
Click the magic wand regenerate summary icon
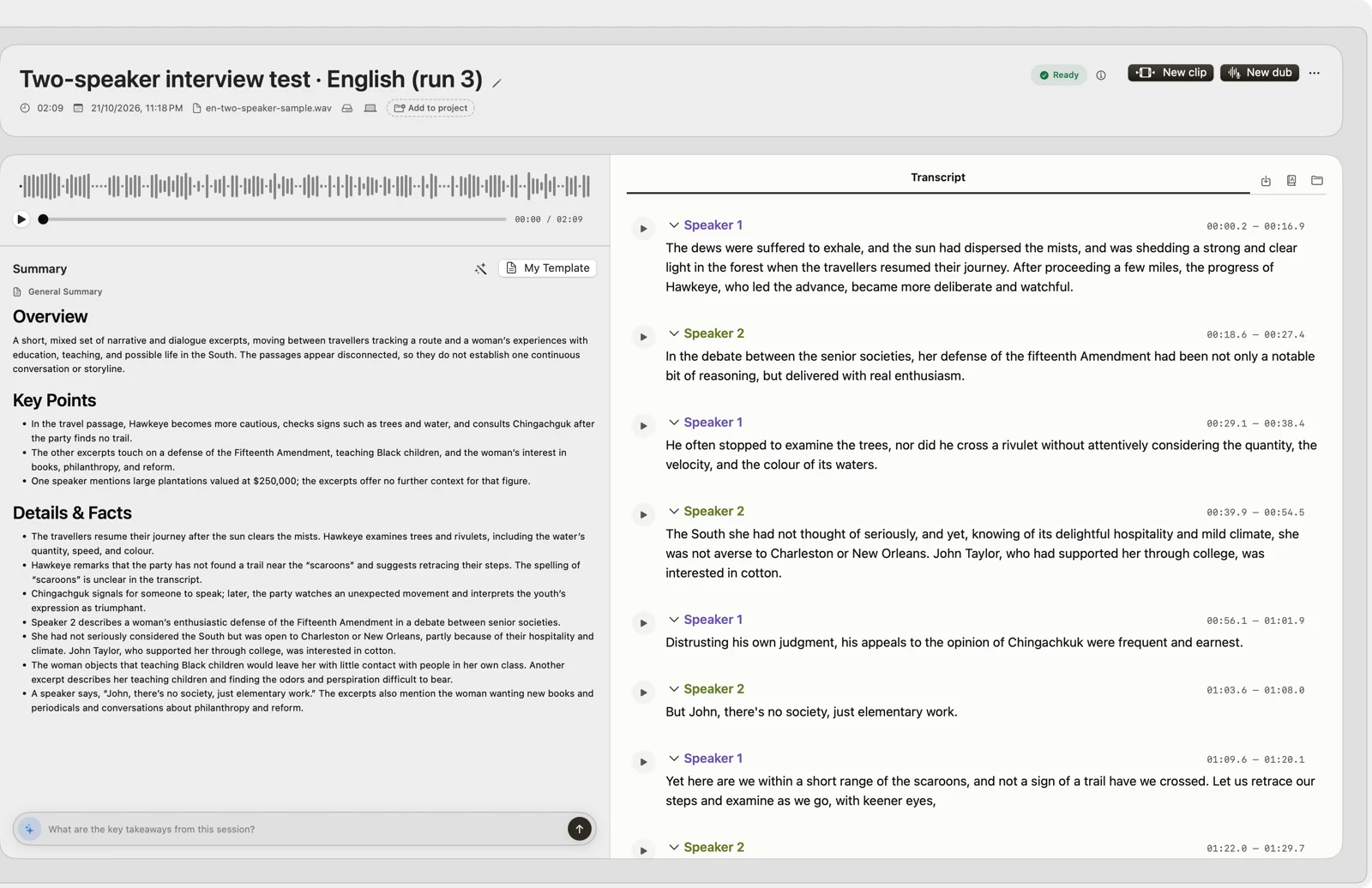(x=481, y=268)
